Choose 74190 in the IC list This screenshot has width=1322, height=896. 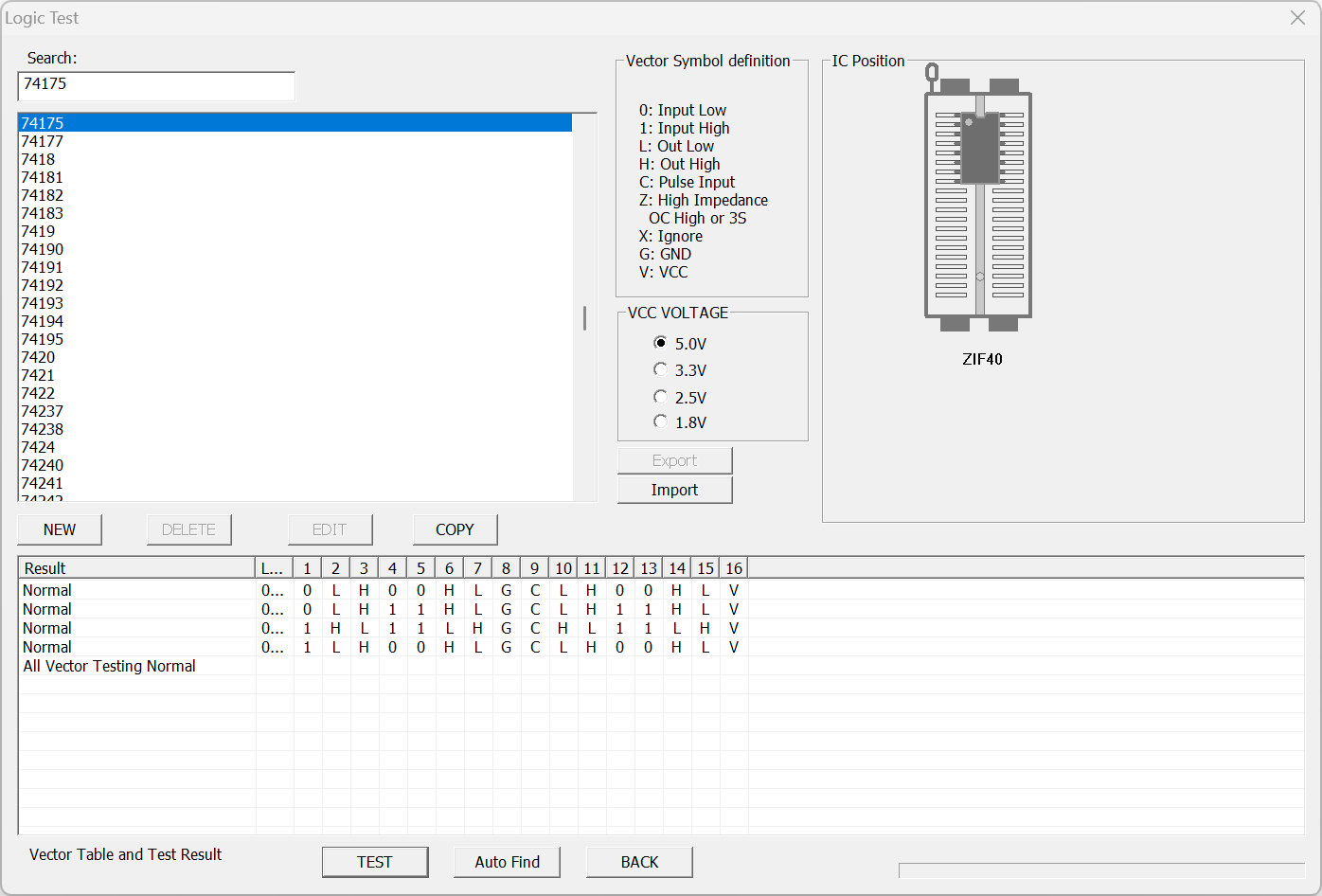coord(295,249)
